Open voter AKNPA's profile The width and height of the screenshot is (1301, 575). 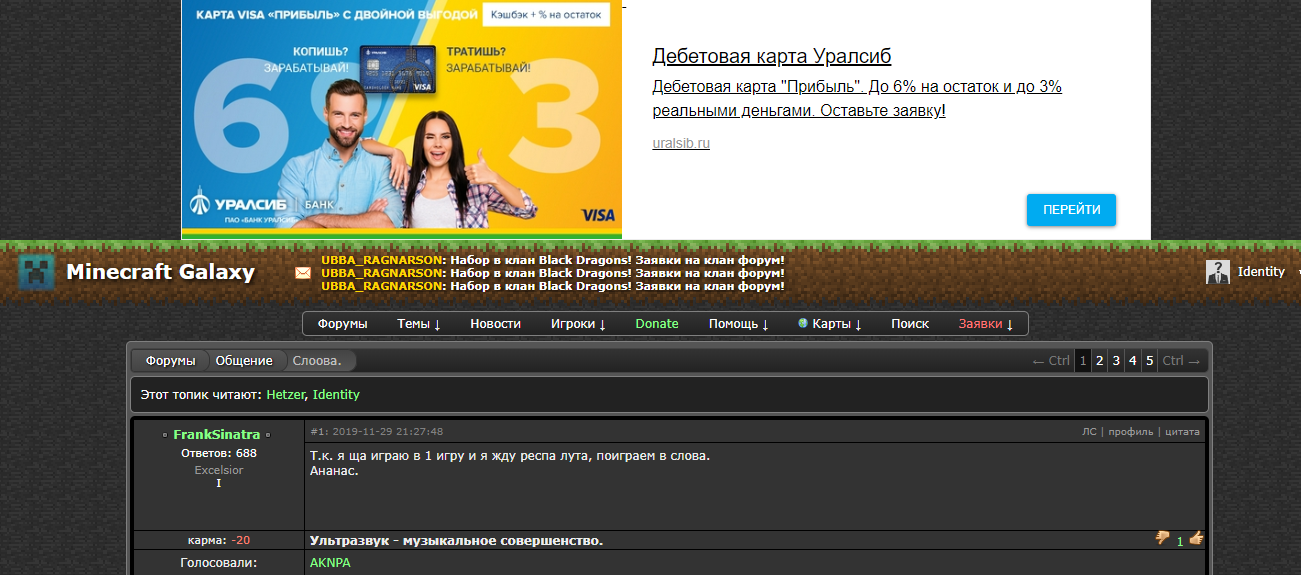pos(330,563)
